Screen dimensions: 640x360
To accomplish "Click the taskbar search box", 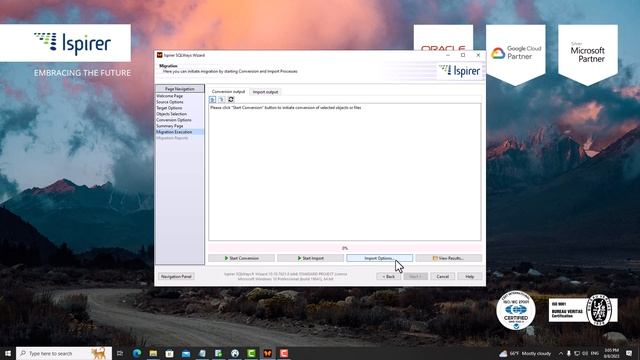I will (64, 353).
